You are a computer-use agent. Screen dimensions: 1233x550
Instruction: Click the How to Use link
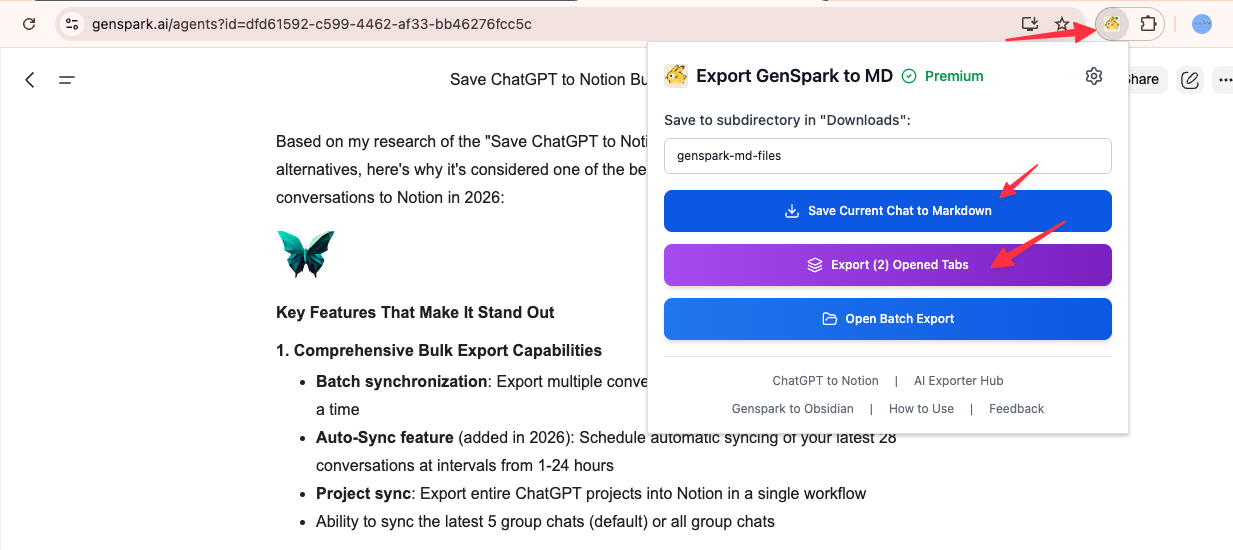pyautogui.click(x=921, y=409)
